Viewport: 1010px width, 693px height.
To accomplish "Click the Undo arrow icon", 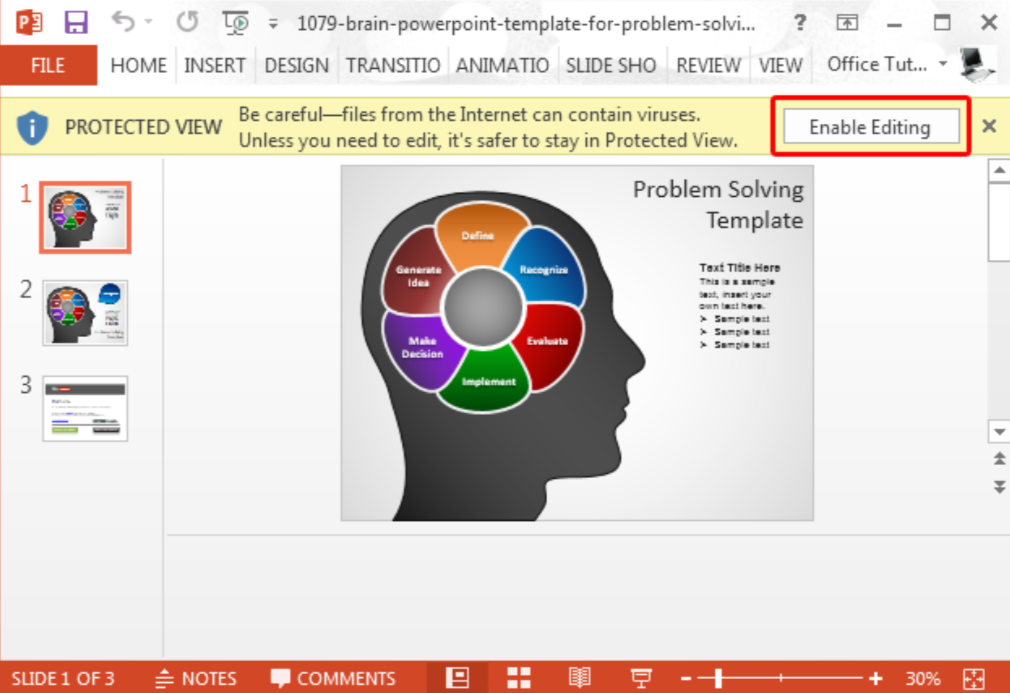I will click(x=123, y=22).
